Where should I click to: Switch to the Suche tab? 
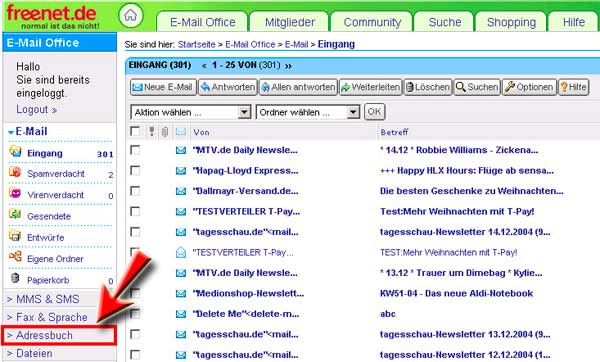tap(445, 22)
